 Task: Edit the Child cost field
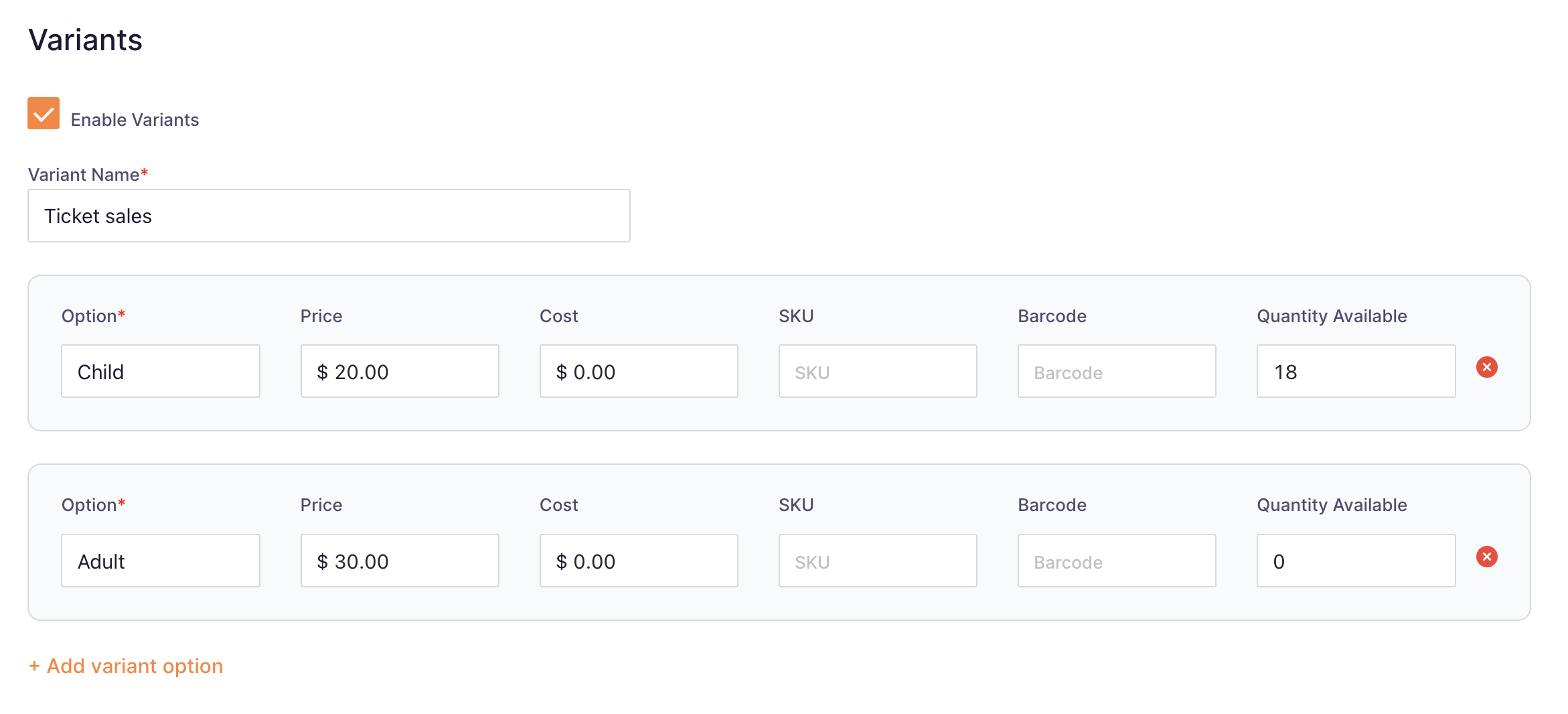pos(639,371)
